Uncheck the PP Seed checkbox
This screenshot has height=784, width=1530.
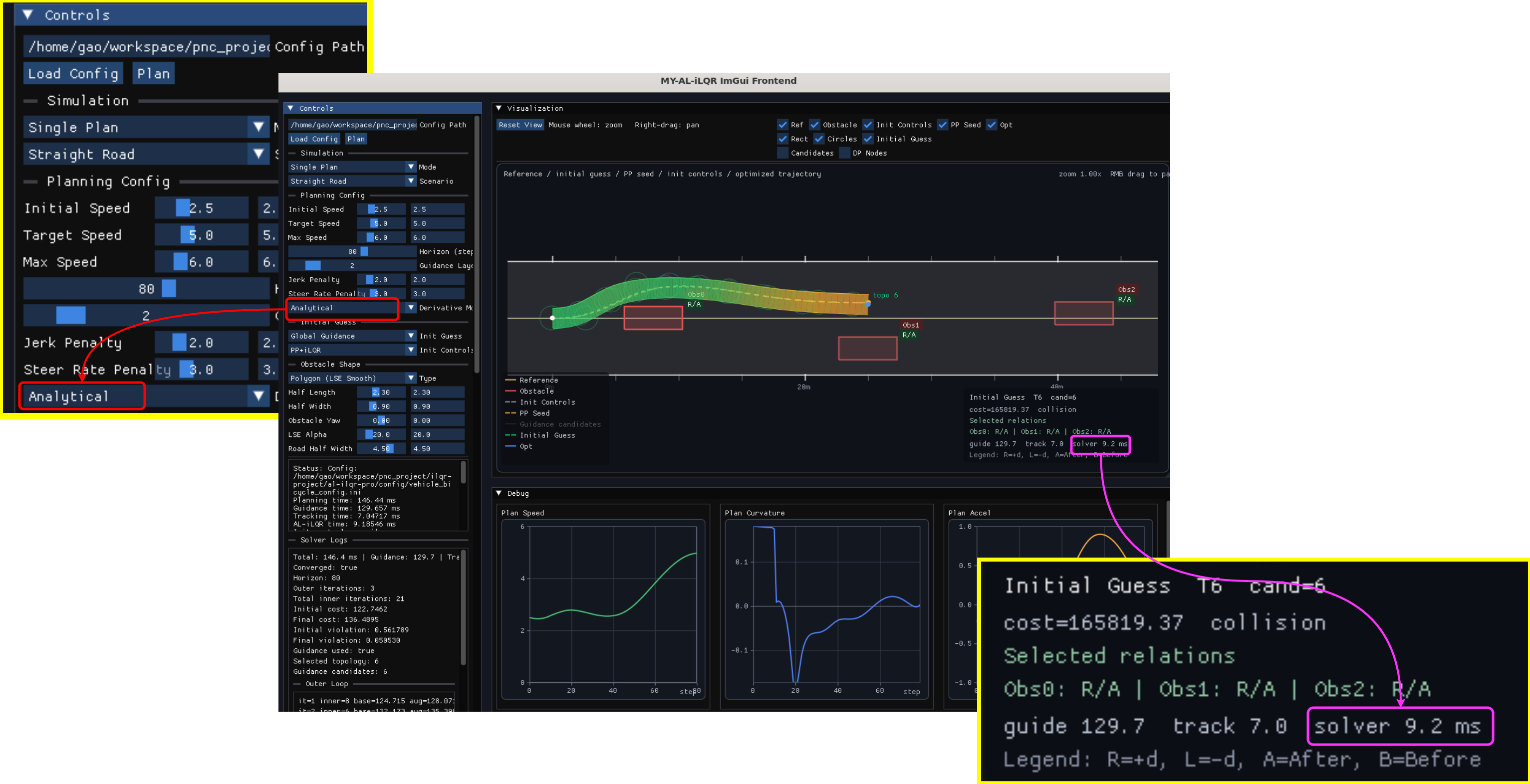tap(942, 125)
